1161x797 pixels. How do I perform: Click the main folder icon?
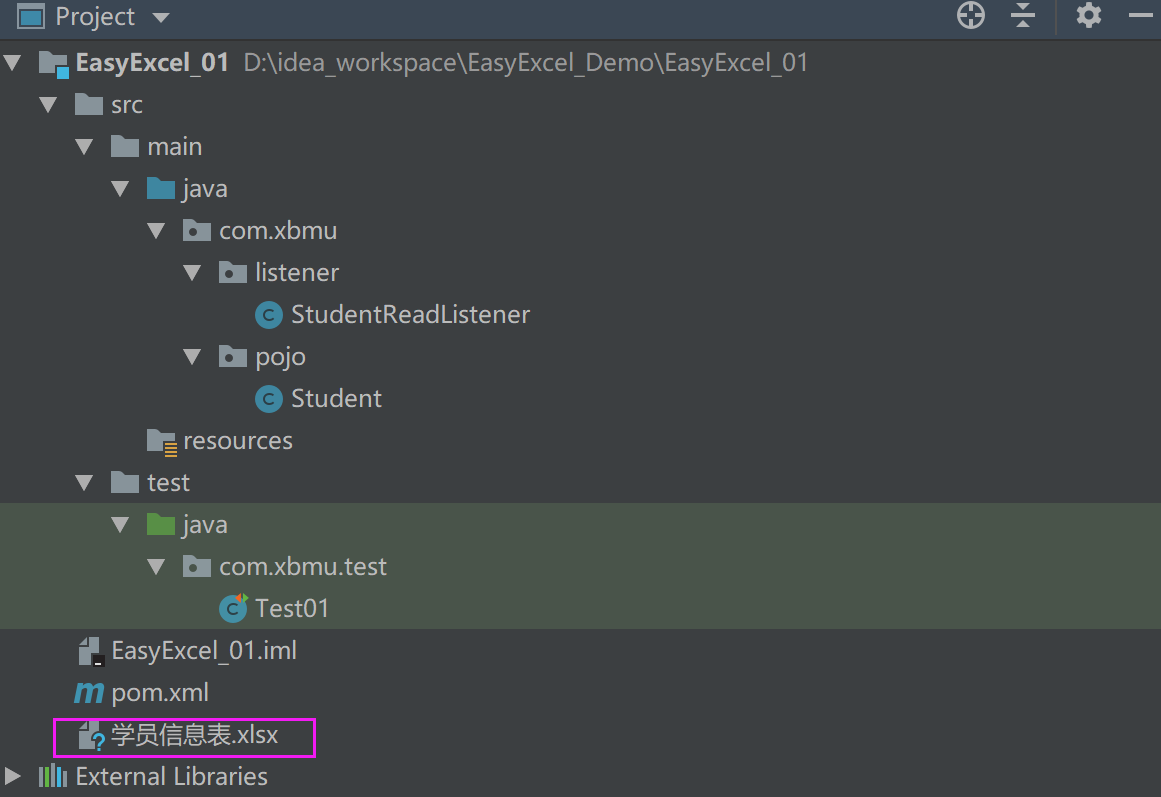coord(124,147)
